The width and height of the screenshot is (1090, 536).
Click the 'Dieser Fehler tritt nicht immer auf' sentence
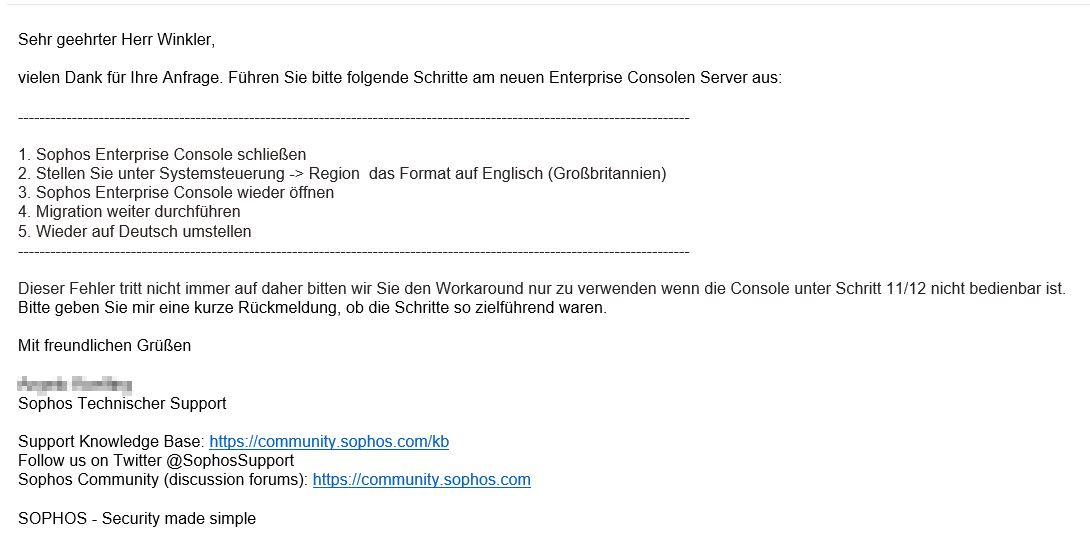tap(542, 289)
